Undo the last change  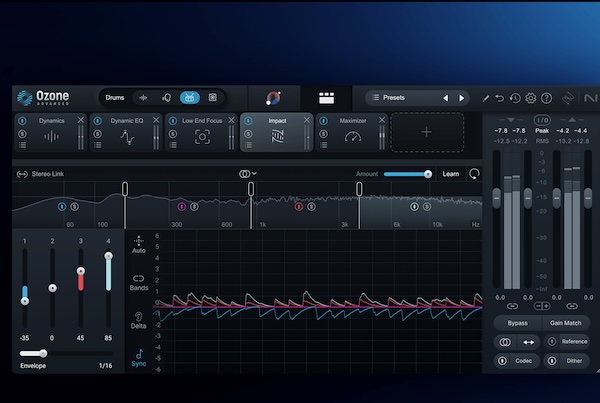tap(499, 98)
